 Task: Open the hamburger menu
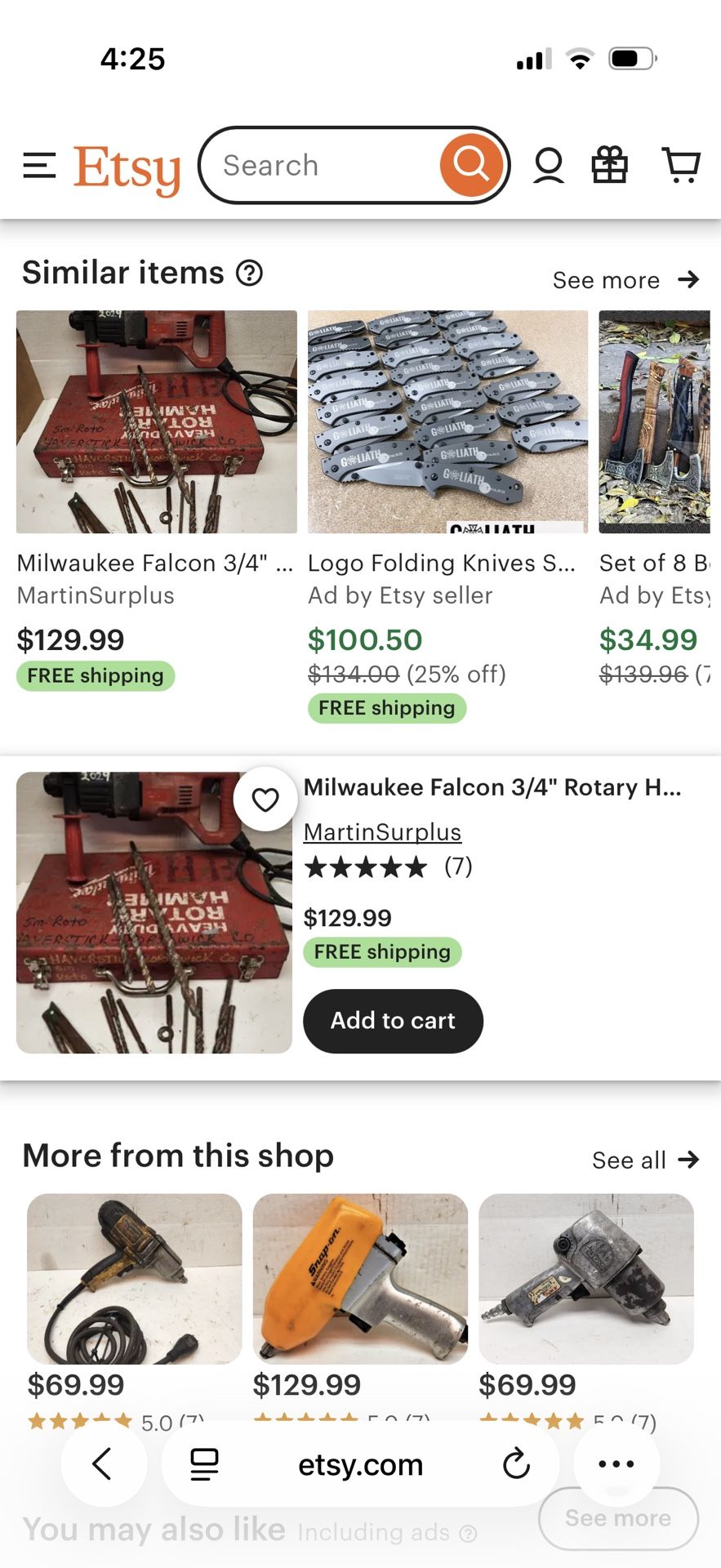(x=39, y=166)
